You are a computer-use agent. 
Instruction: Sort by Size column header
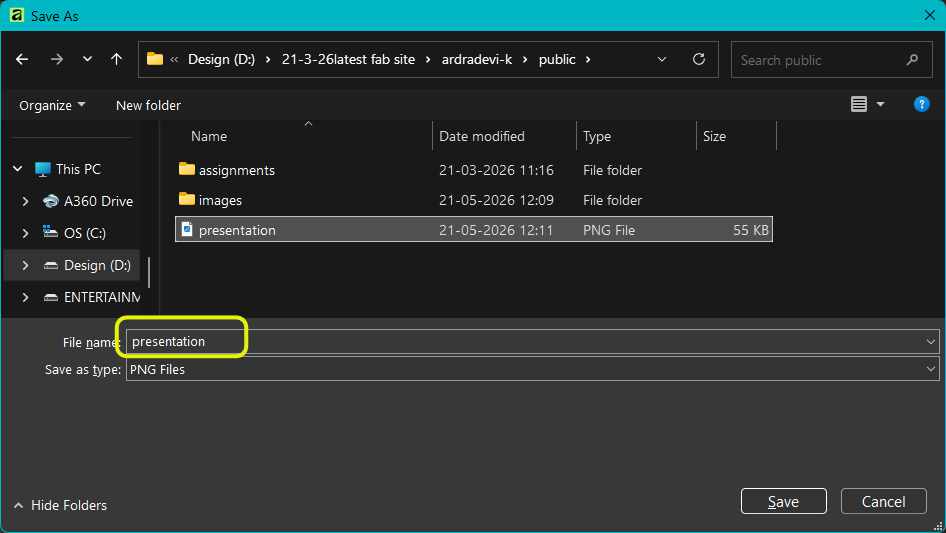tap(714, 136)
